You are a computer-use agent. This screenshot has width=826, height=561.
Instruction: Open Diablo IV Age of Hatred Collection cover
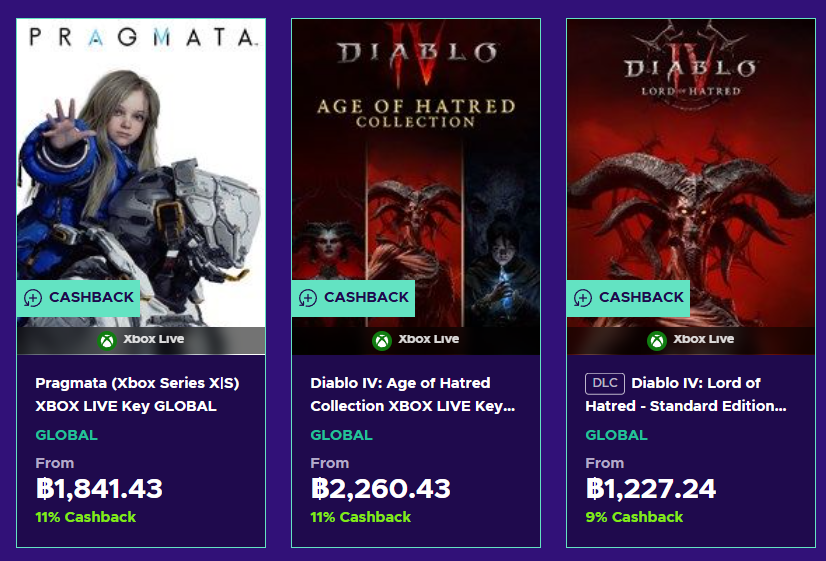coord(416,160)
